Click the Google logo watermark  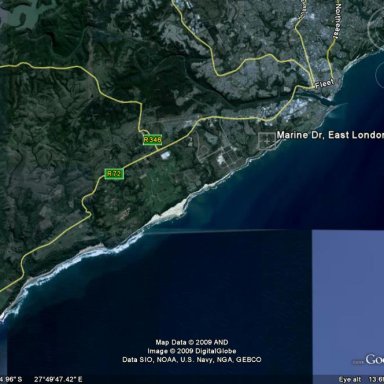374,360
